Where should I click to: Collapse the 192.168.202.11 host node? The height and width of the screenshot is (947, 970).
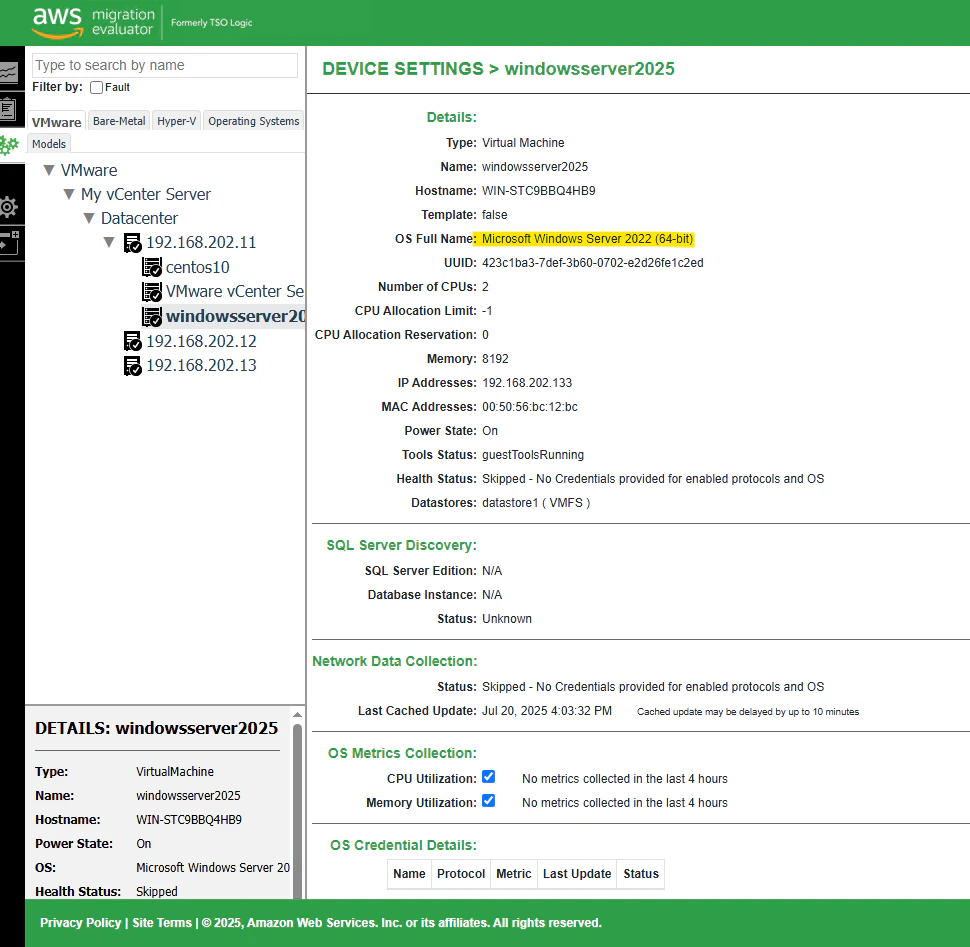[x=109, y=242]
